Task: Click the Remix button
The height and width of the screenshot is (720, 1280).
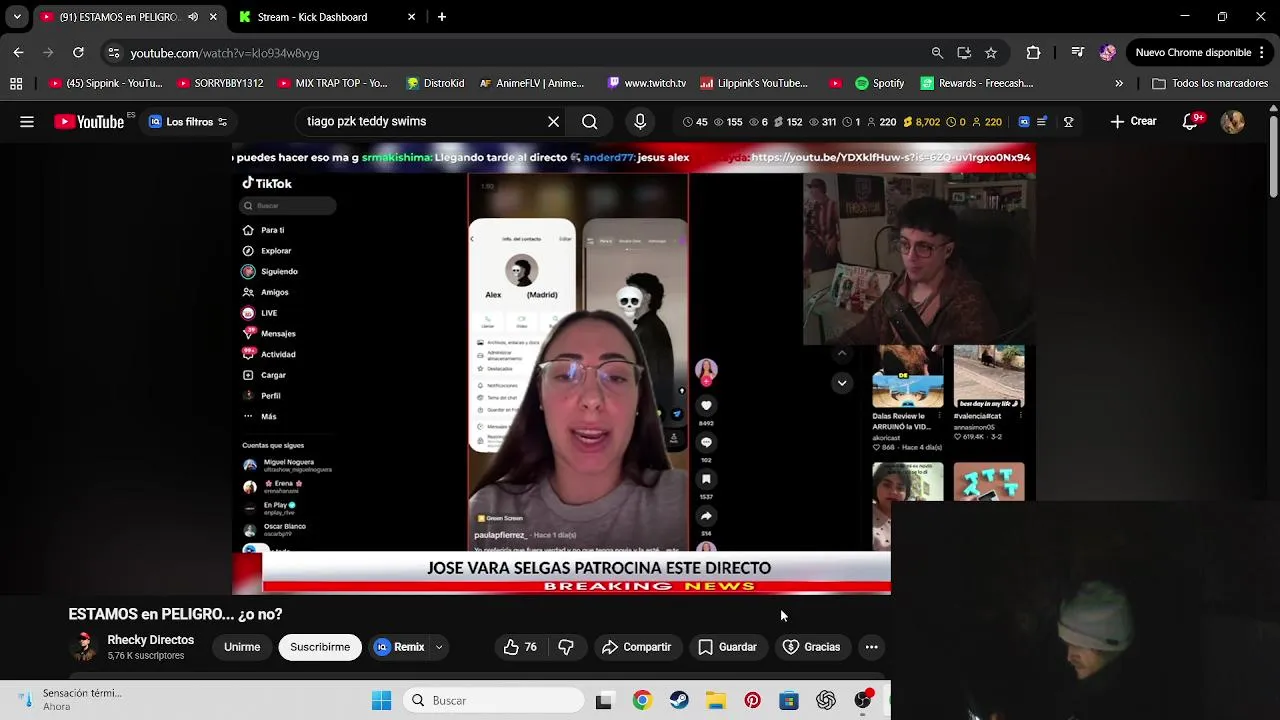Action: click(x=400, y=647)
